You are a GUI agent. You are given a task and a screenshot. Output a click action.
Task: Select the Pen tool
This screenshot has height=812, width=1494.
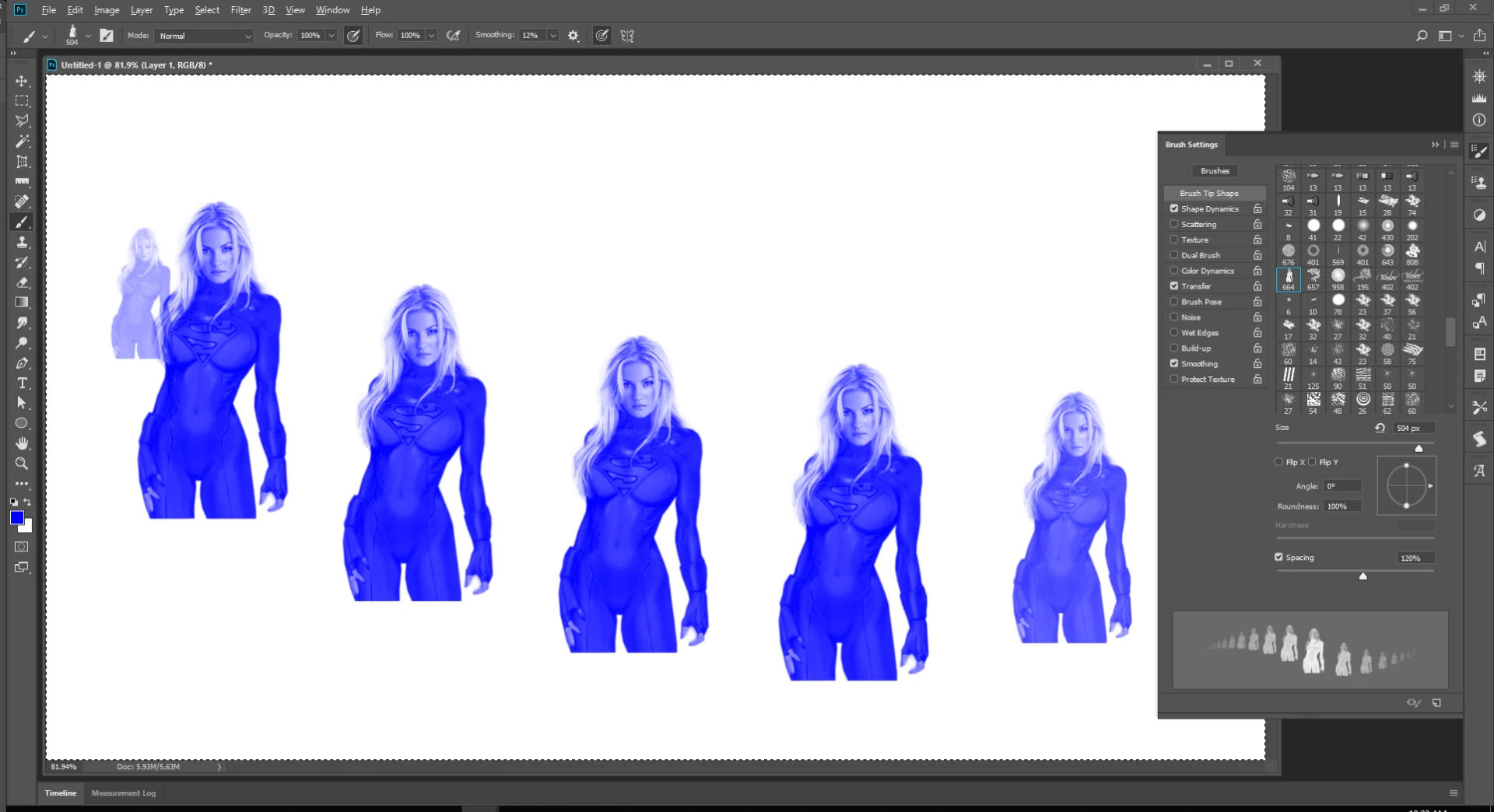(x=22, y=363)
